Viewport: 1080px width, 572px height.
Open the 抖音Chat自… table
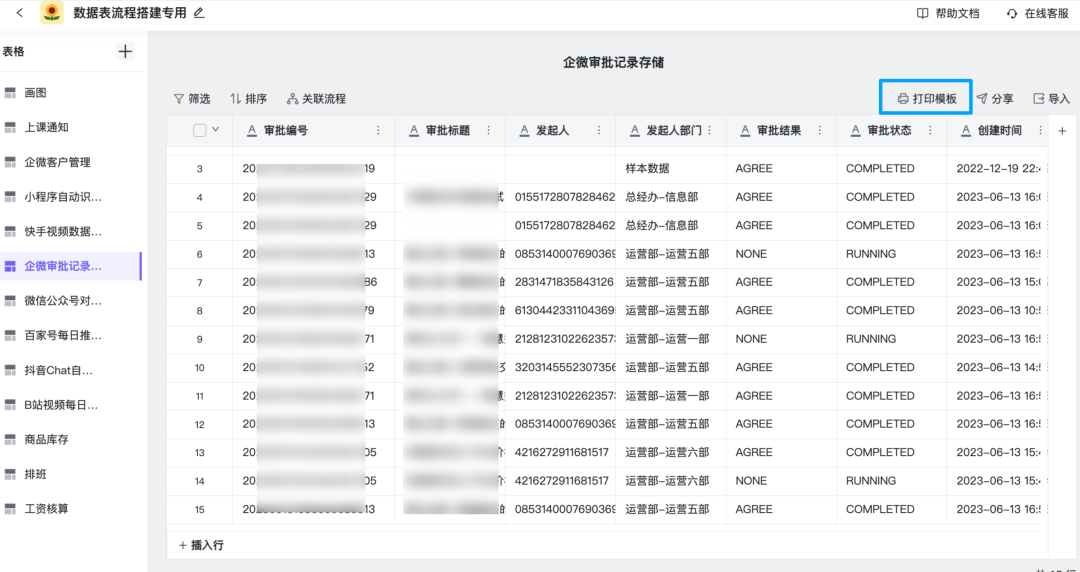tap(71, 370)
